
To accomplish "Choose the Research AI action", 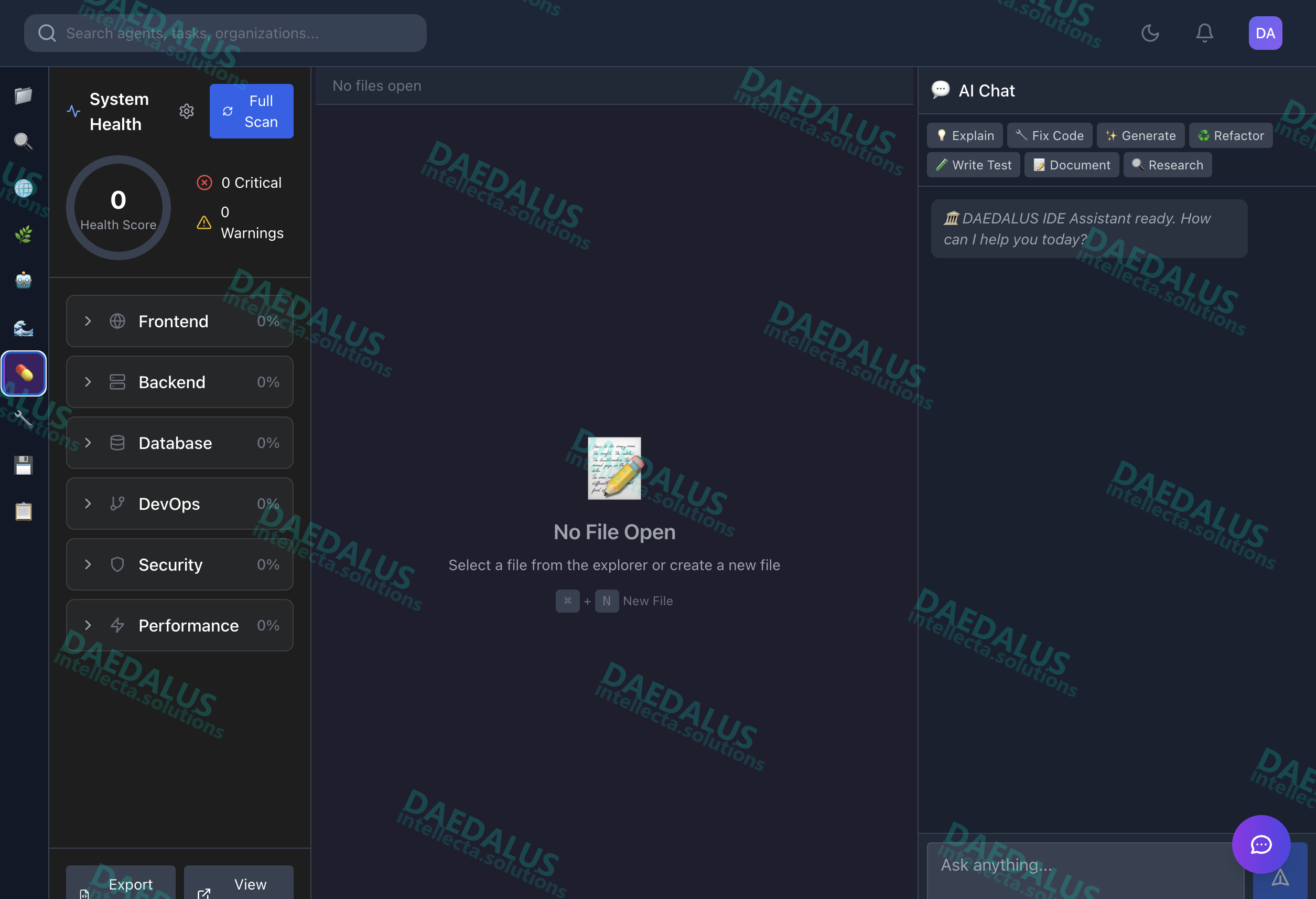I will 1168,165.
